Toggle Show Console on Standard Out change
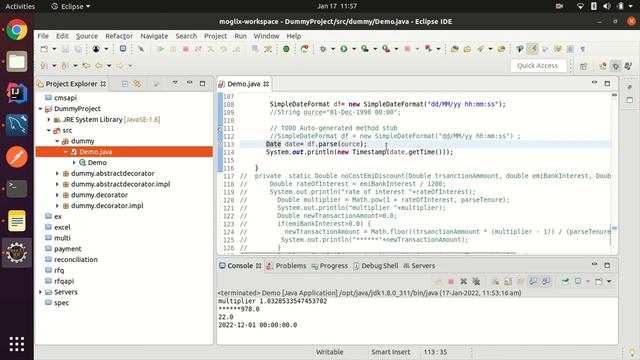Image resolution: width=640 pixels, height=360 pixels. point(533,281)
